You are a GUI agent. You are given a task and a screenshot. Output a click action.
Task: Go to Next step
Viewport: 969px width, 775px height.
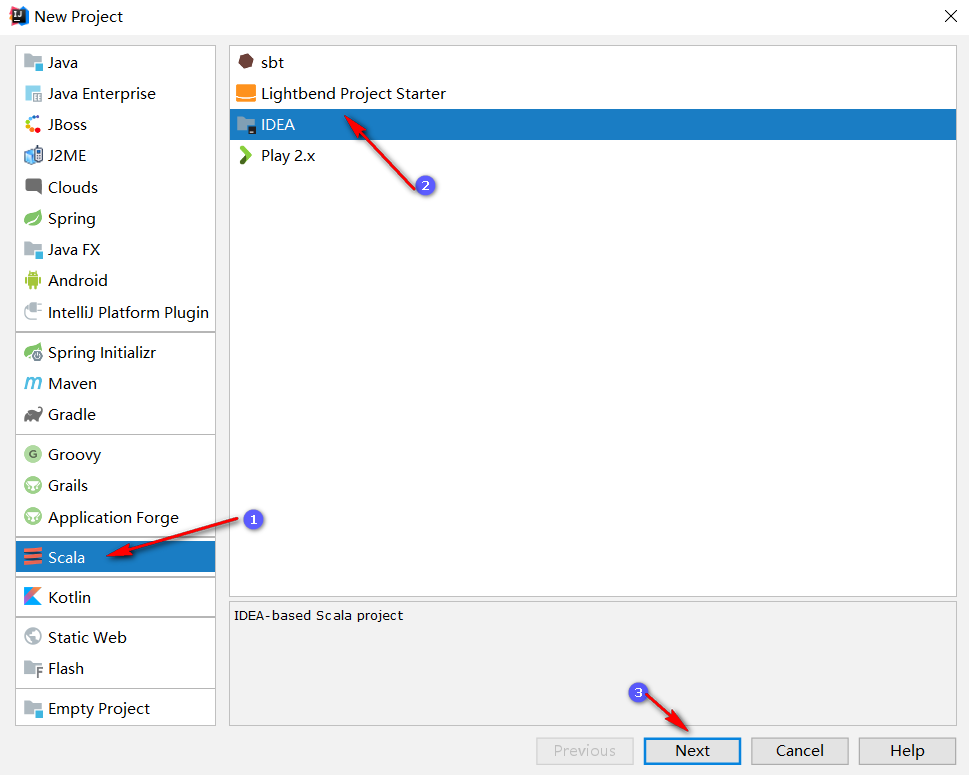coord(692,750)
